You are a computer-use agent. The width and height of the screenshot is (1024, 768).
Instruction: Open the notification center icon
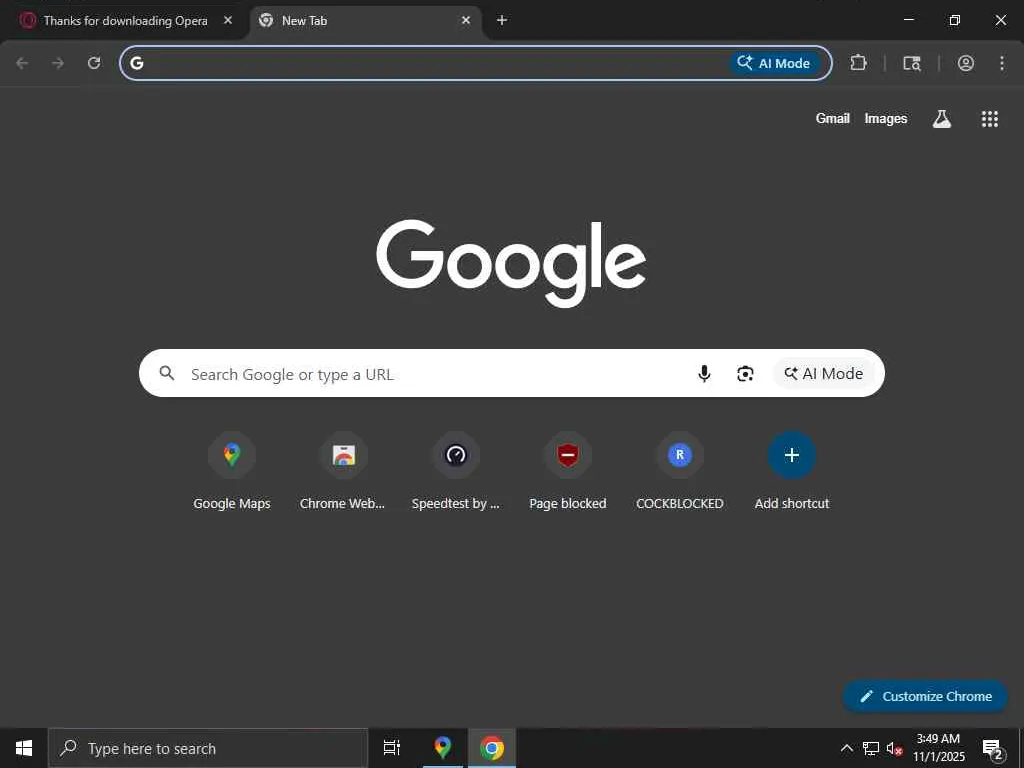pyautogui.click(x=993, y=749)
